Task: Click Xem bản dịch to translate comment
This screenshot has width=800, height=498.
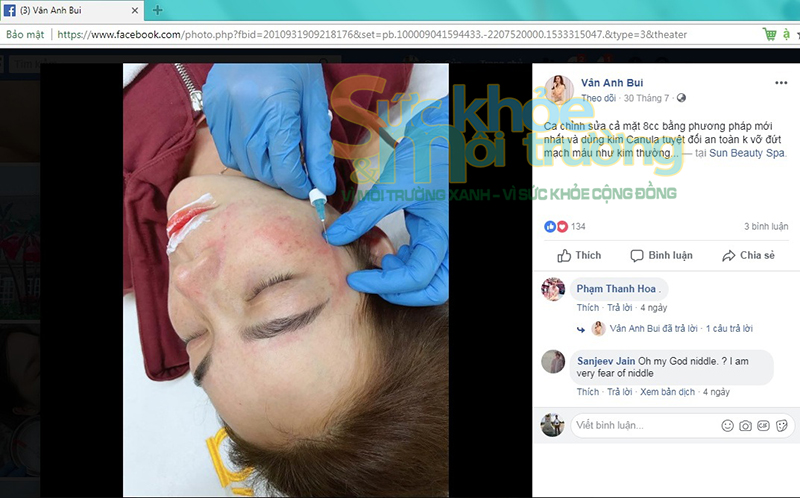Action: pos(667,392)
